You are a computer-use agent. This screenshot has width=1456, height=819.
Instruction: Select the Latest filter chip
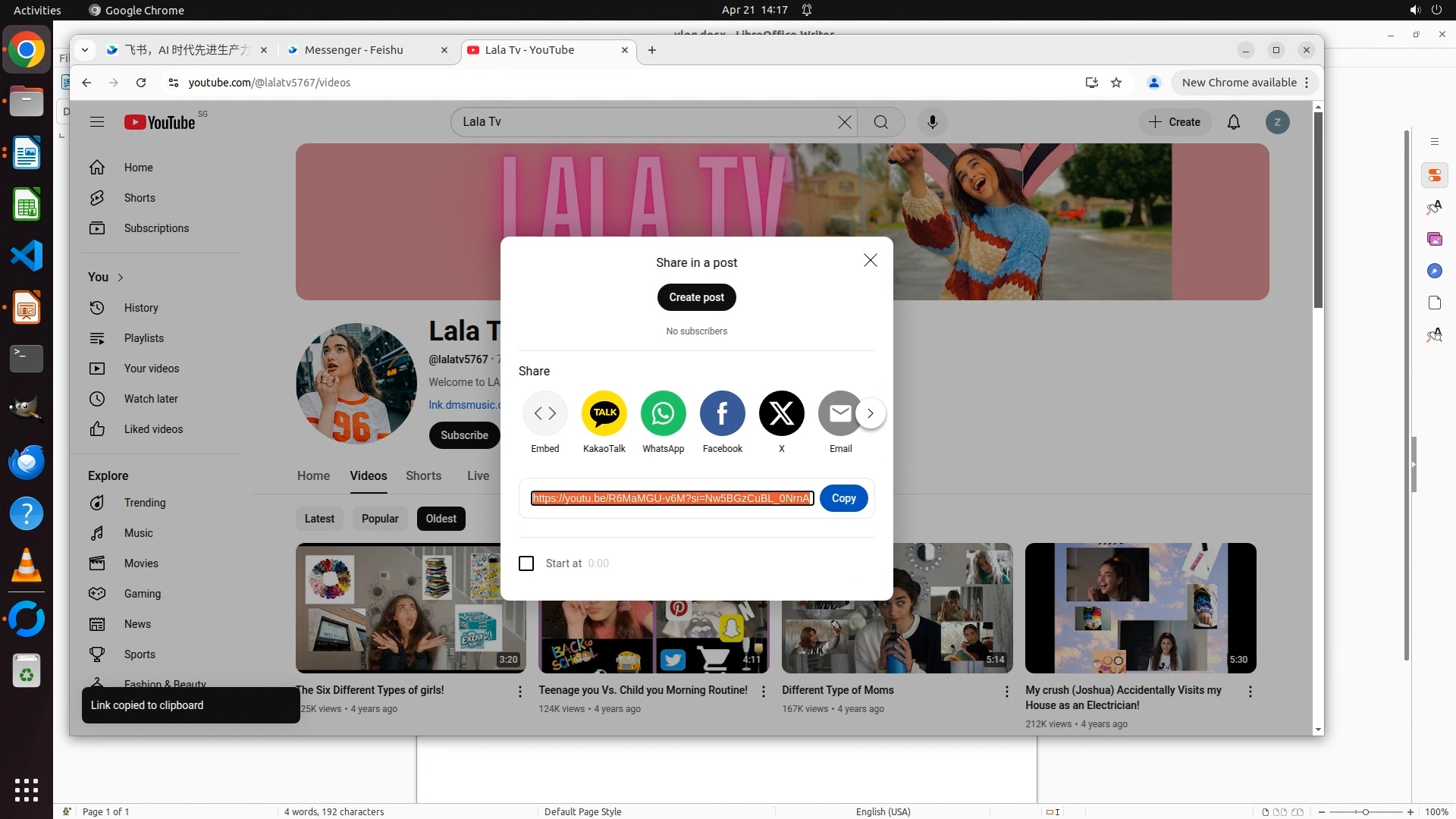tap(319, 519)
